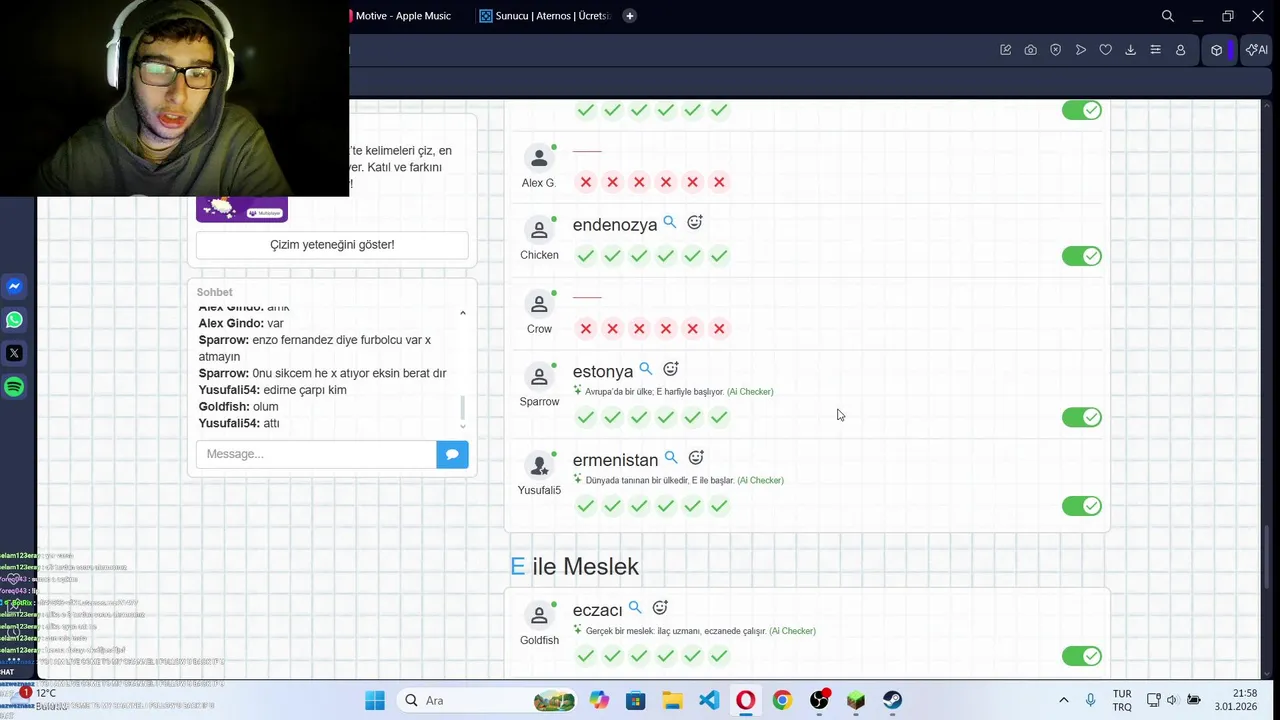The width and height of the screenshot is (1280, 720).
Task: Click the chat scroll up arrow
Action: click(462, 314)
